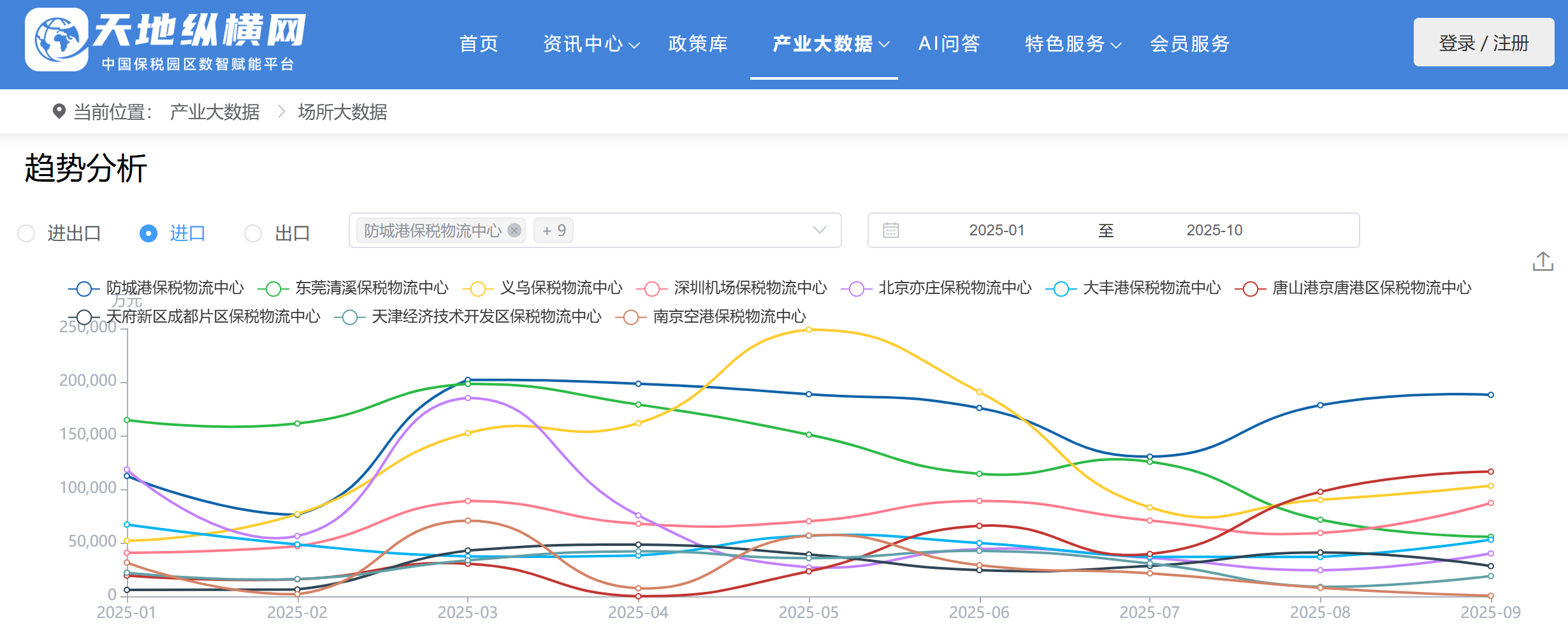This screenshot has height=639, width=1568.
Task: Click 产业大数据 breadcrumb link
Action: coord(214,112)
